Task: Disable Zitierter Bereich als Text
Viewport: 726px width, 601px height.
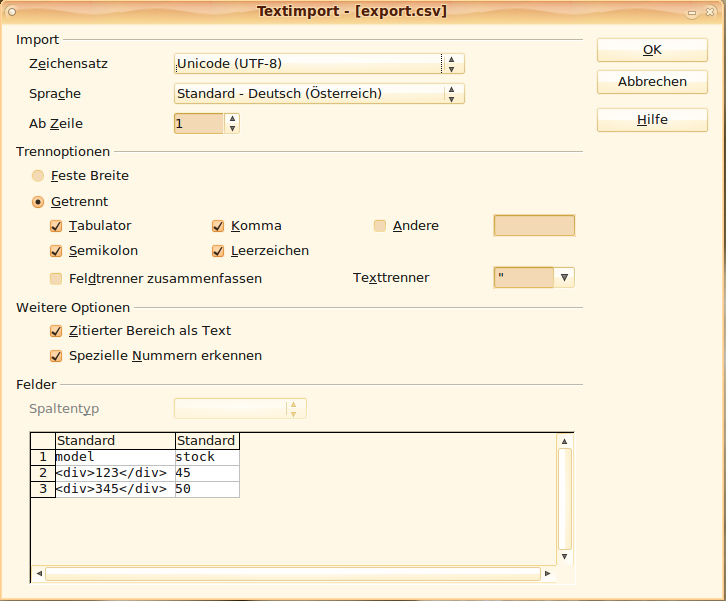Action: [x=56, y=331]
